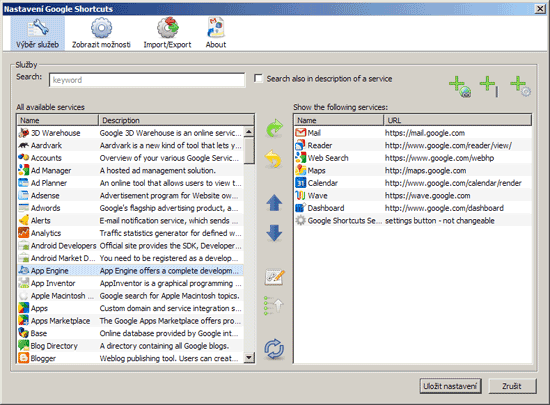Click scrollbar down arrow in available services
Screen dimensions: 550x405
pos(249,357)
